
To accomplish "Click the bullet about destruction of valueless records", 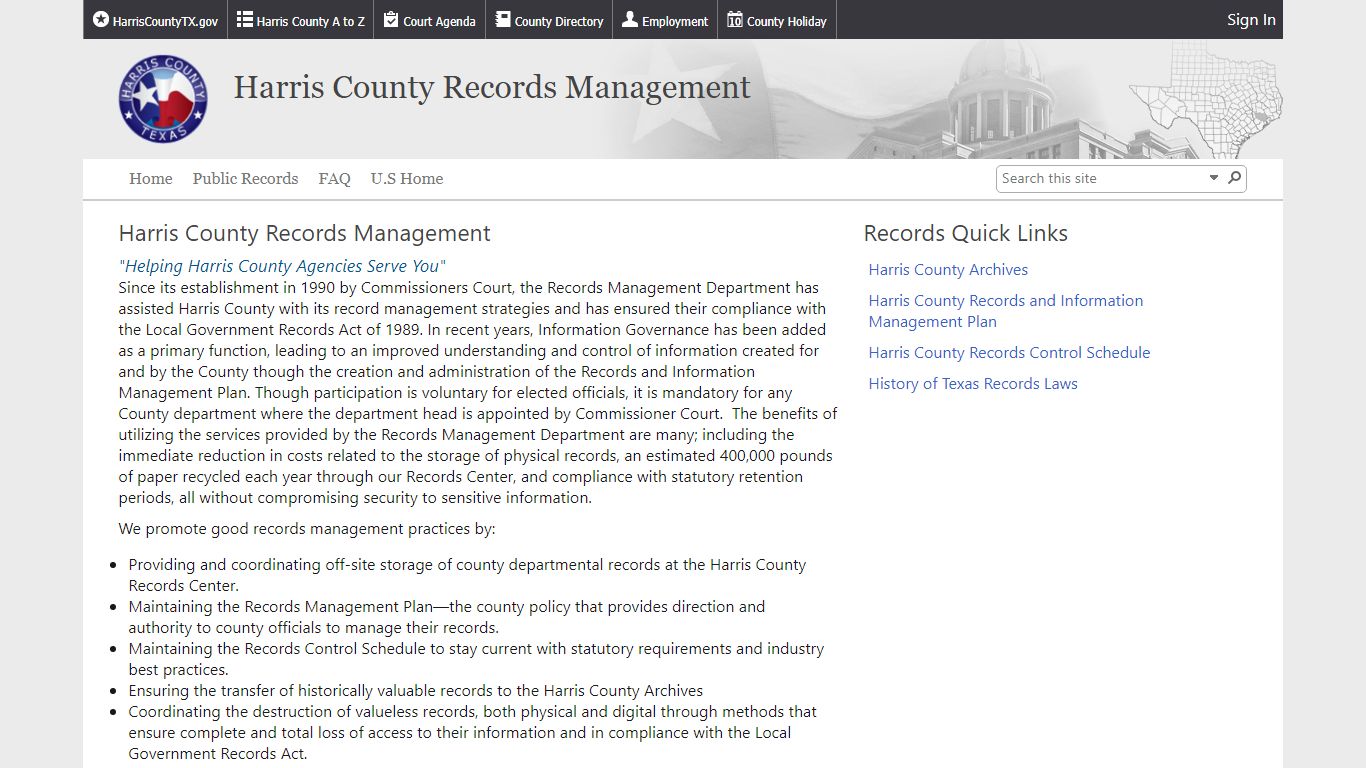I will 473,733.
